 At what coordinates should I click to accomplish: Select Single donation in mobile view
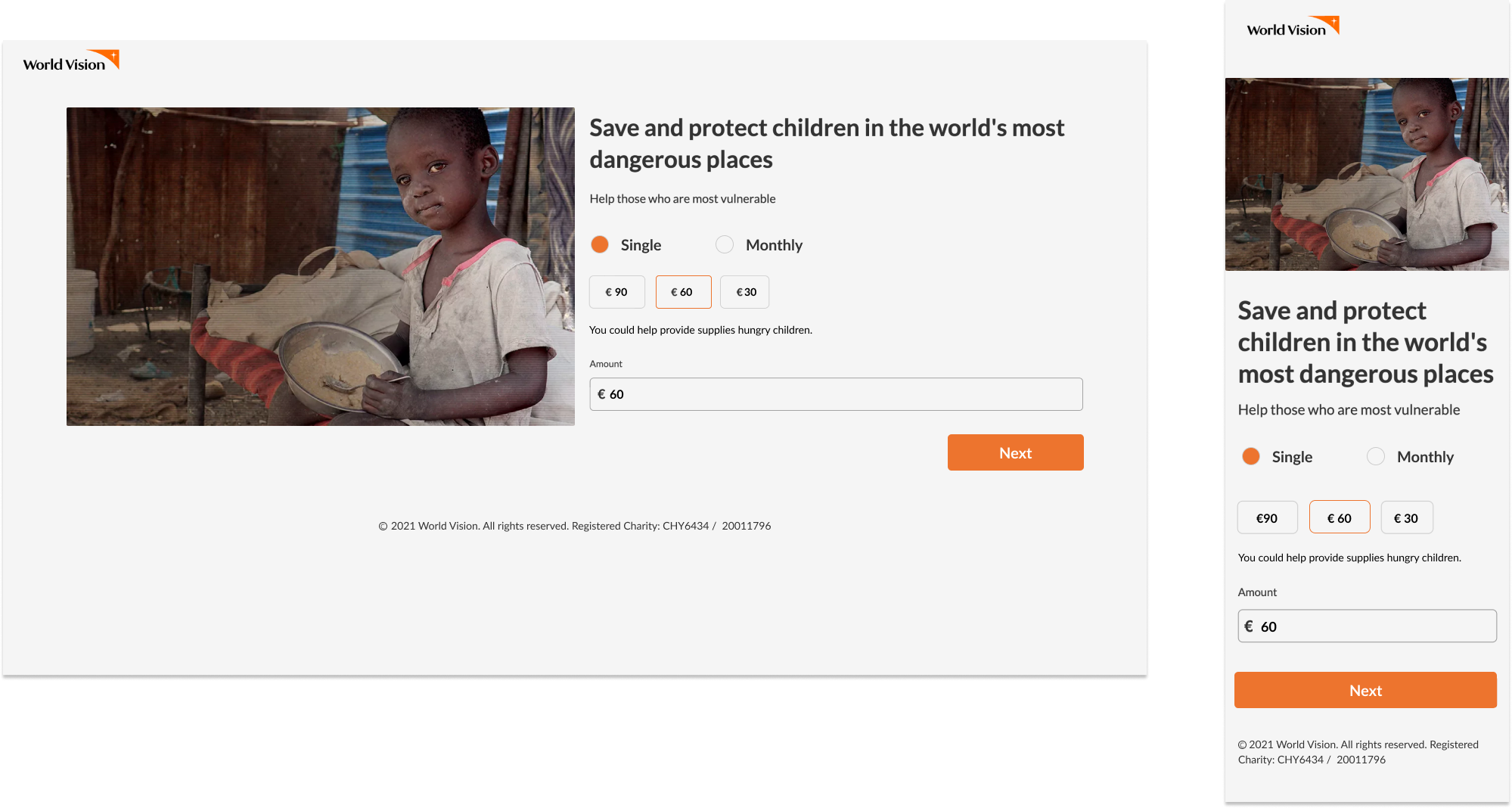pos(1251,456)
